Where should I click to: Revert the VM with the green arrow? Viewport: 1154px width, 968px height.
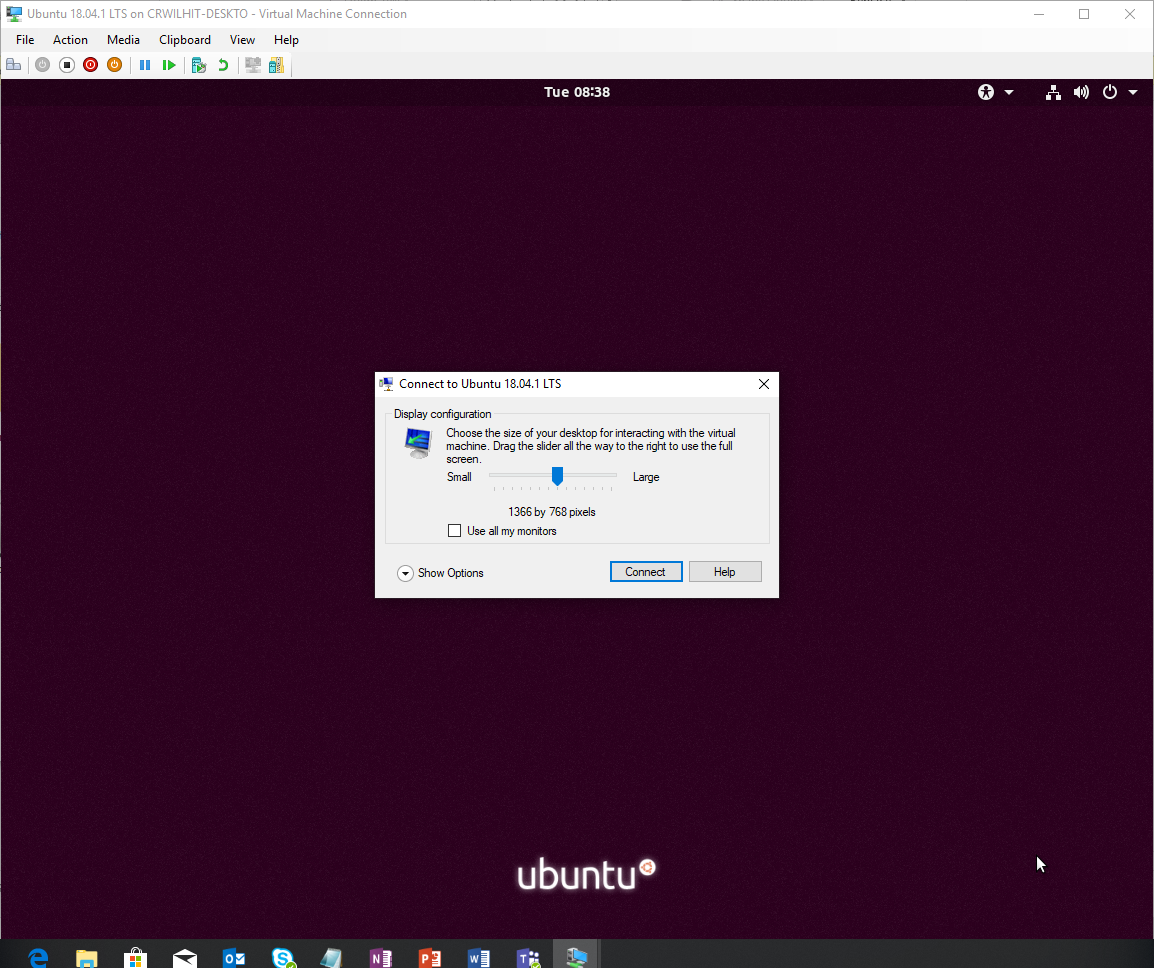[x=223, y=65]
